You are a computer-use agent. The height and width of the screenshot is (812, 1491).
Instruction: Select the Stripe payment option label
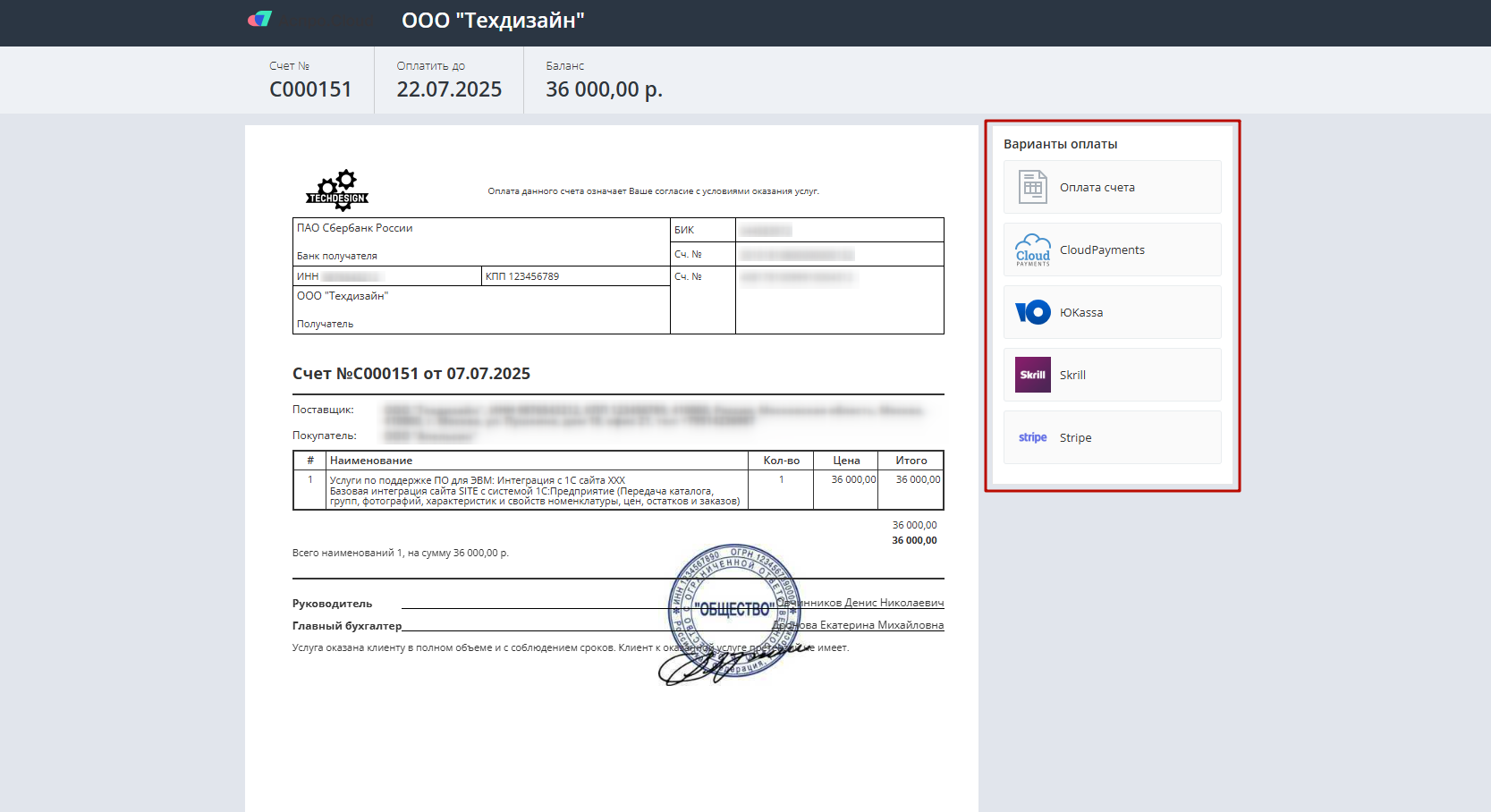pyautogui.click(x=1075, y=438)
